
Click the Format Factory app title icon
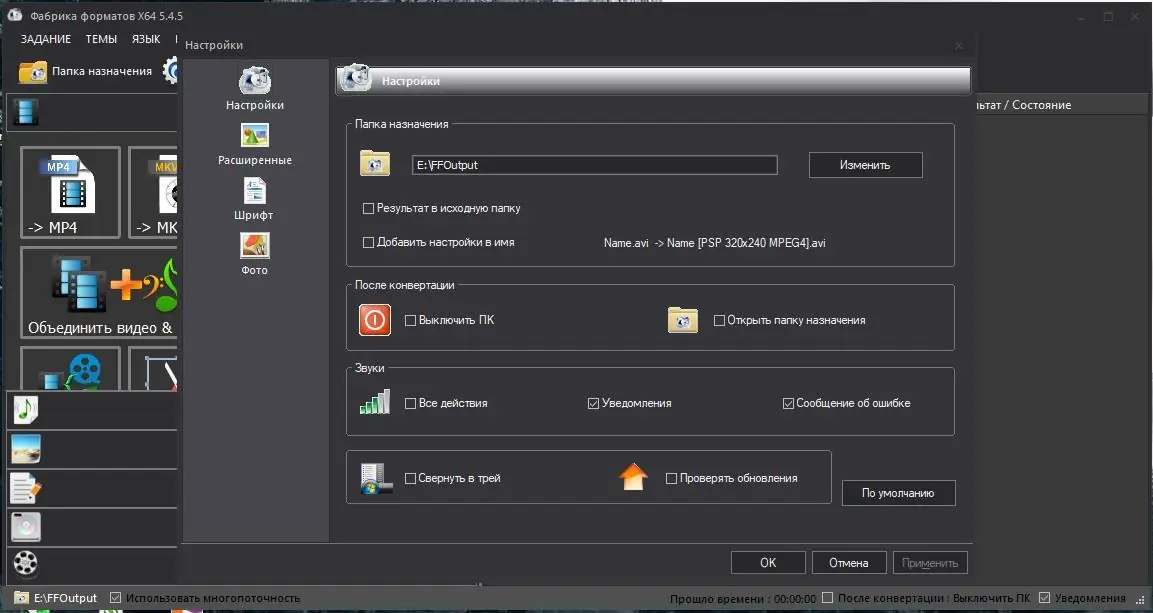coord(15,15)
